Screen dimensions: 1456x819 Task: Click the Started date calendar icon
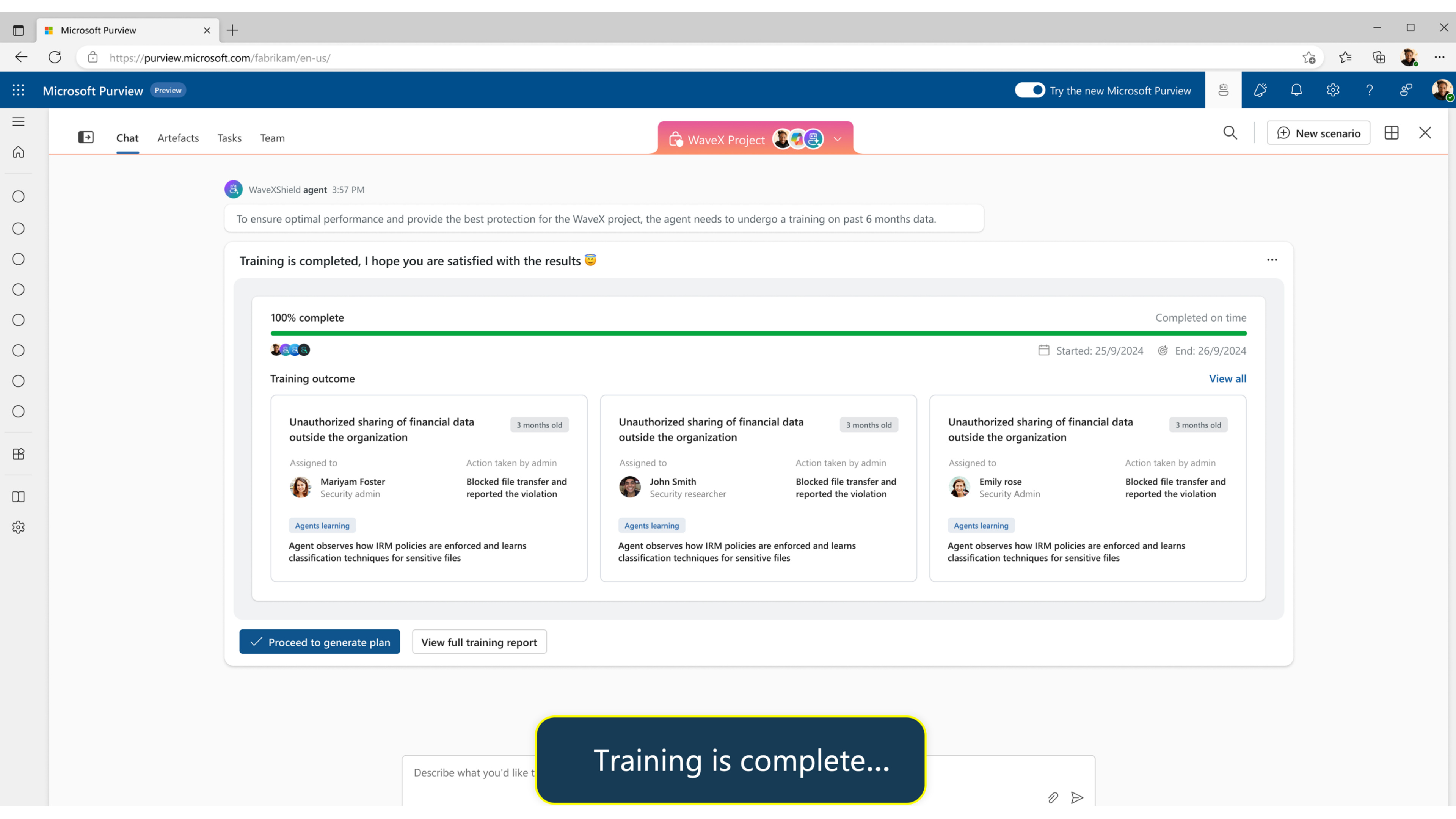click(1044, 350)
